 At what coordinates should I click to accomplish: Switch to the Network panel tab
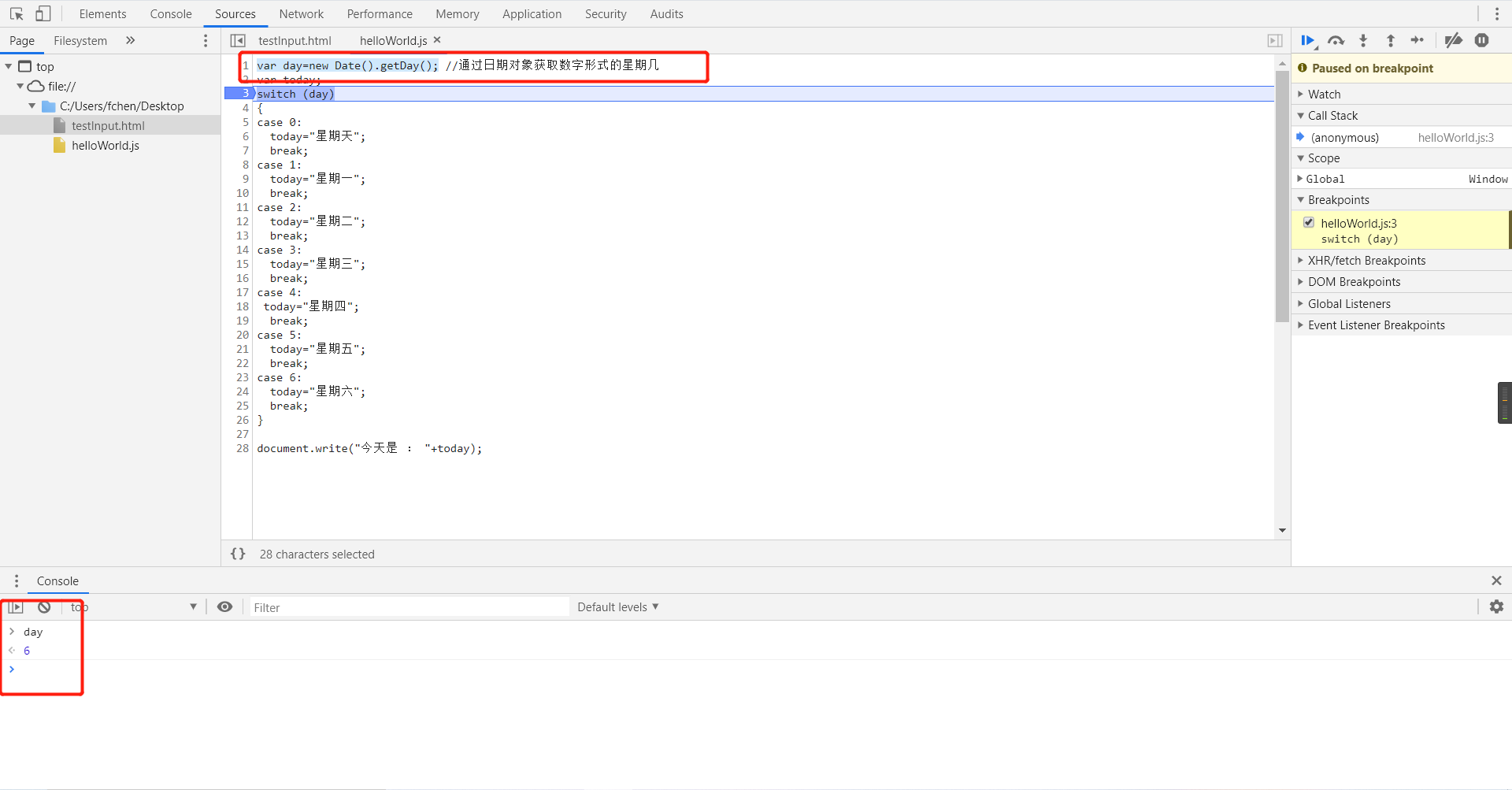pyautogui.click(x=302, y=13)
